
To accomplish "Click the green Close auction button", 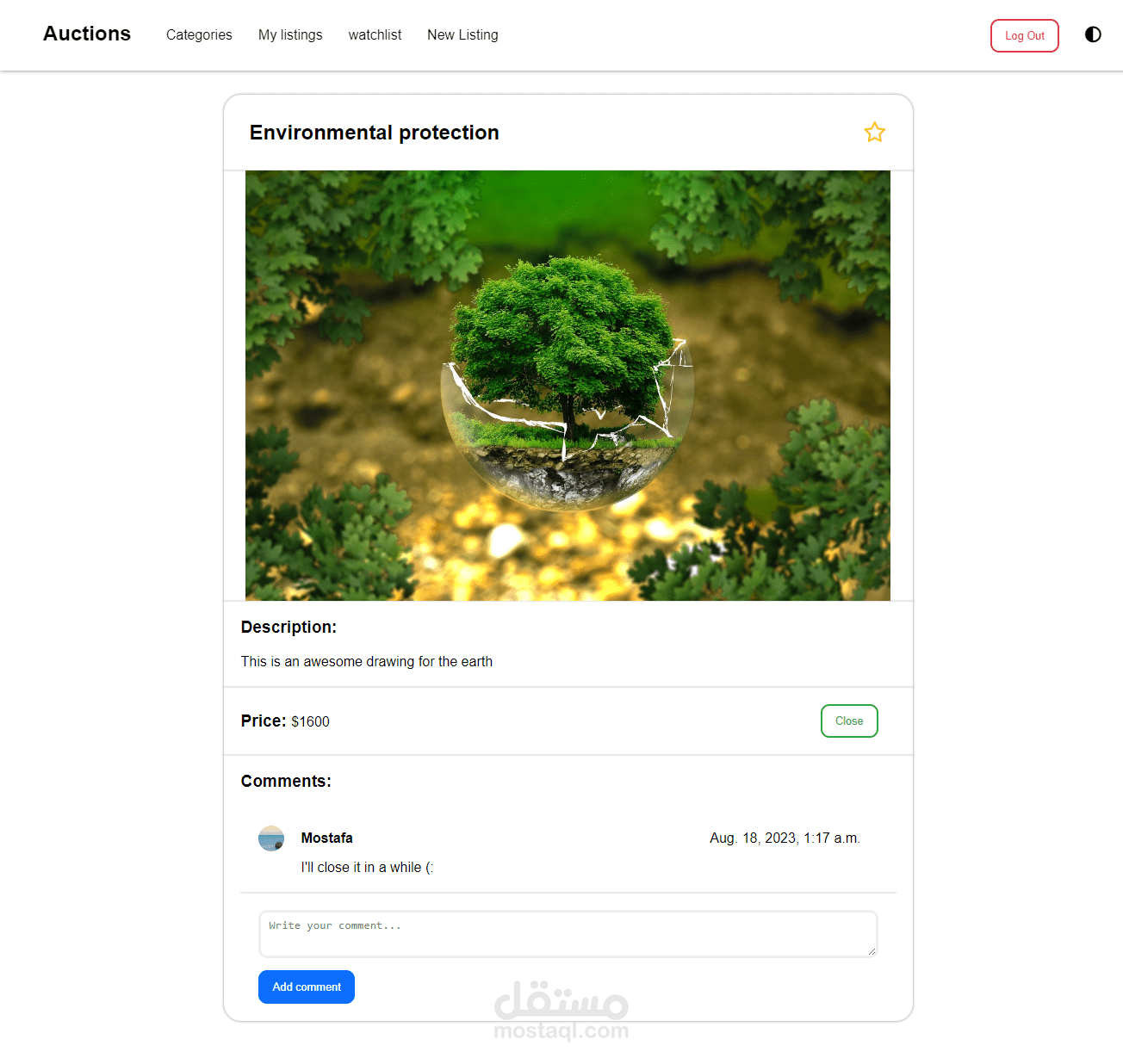I will [849, 721].
